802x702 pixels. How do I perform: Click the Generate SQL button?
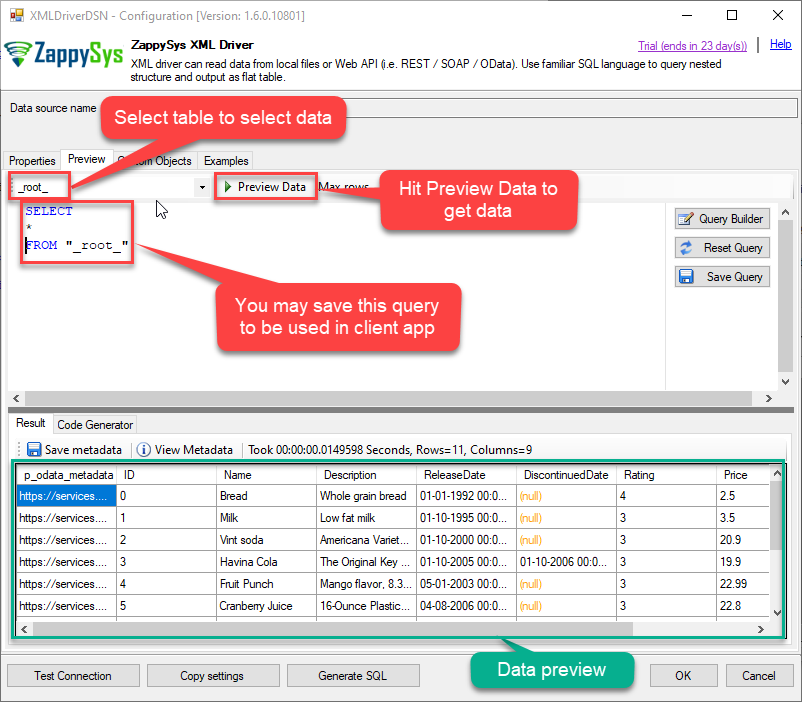pyautogui.click(x=353, y=676)
